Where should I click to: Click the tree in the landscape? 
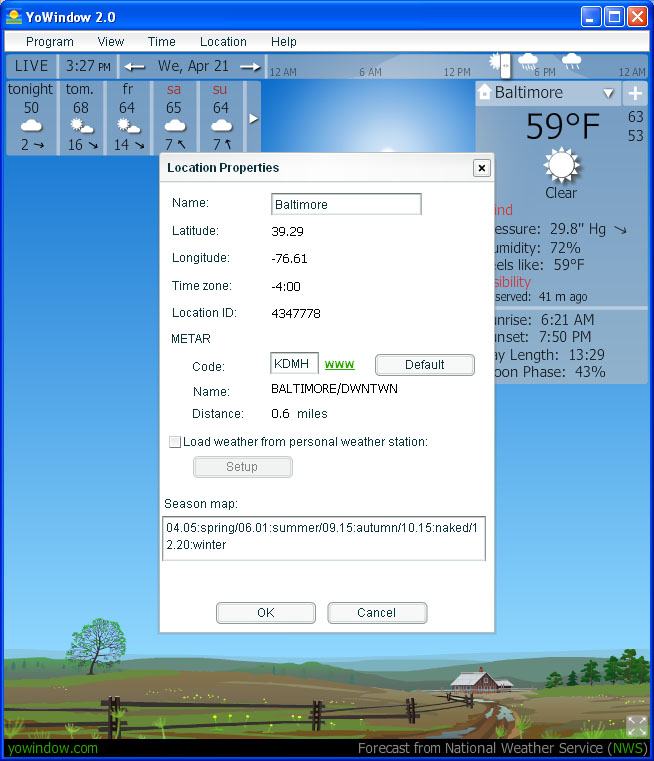(98, 645)
